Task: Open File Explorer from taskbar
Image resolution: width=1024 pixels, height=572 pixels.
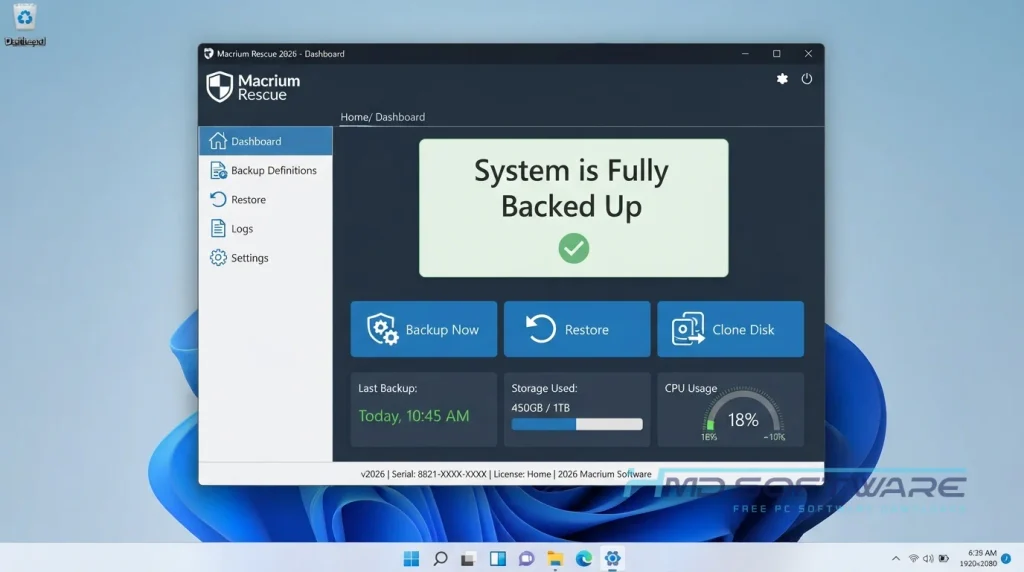Action: (x=555, y=559)
